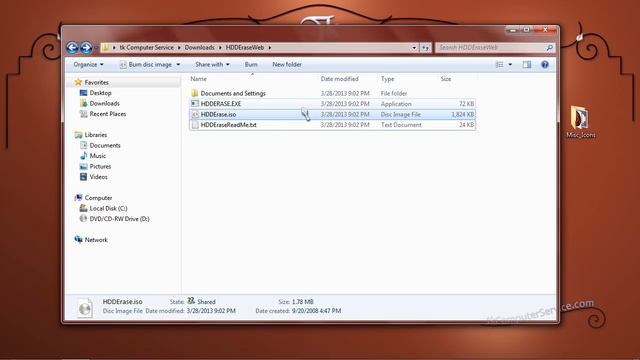The image size is (640, 360).
Task: Click Favorites in navigation pane
Action: (97, 82)
